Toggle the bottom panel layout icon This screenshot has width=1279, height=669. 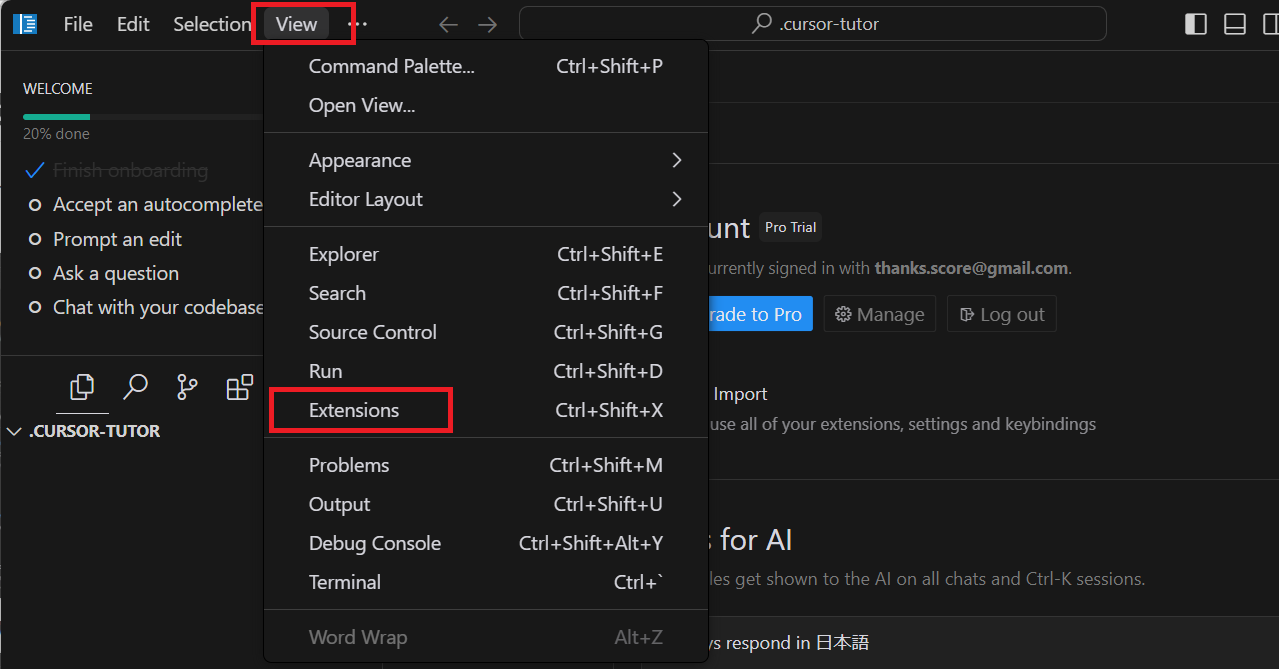1235,24
